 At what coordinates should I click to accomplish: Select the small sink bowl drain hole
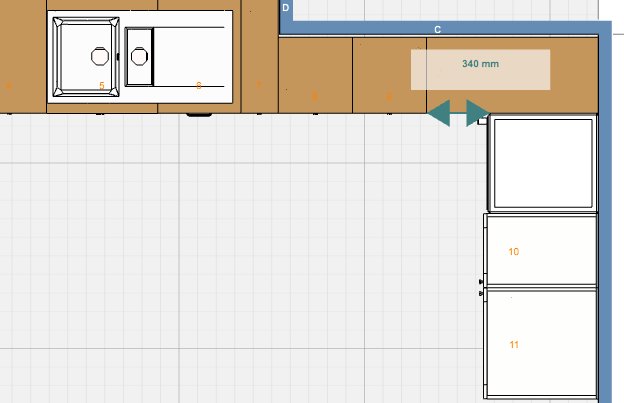(139, 56)
